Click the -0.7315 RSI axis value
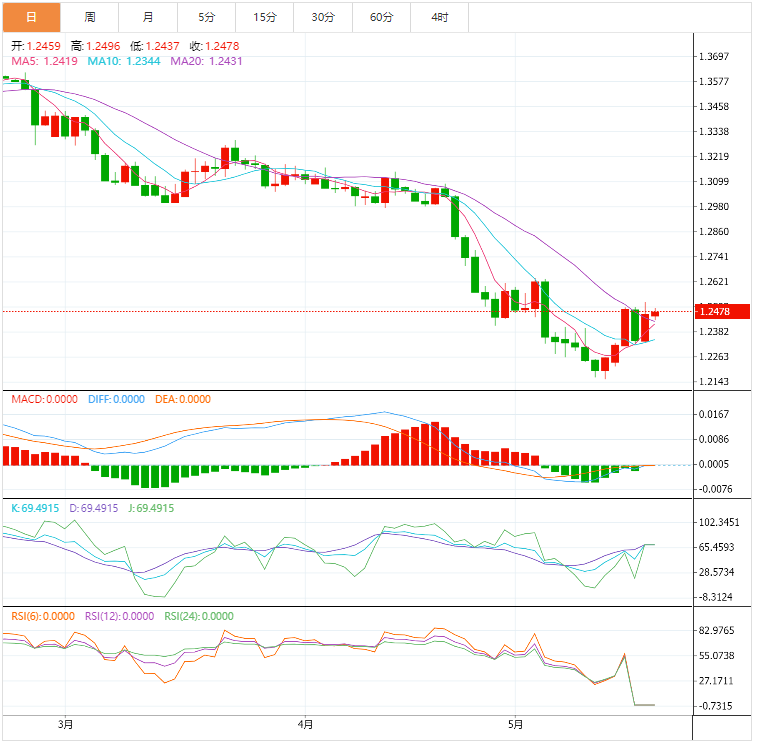The image size is (758, 746). tap(715, 706)
